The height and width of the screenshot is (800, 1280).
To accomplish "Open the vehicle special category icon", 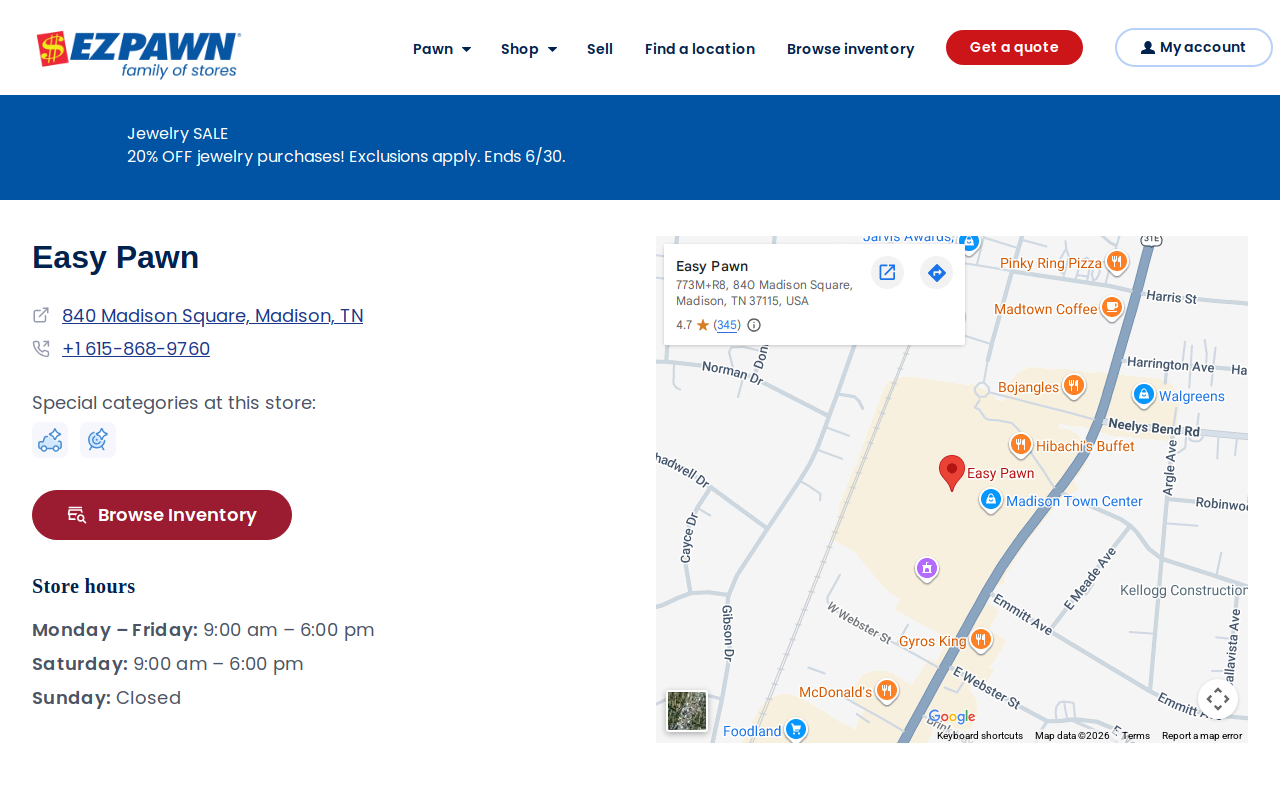I will click(50, 440).
